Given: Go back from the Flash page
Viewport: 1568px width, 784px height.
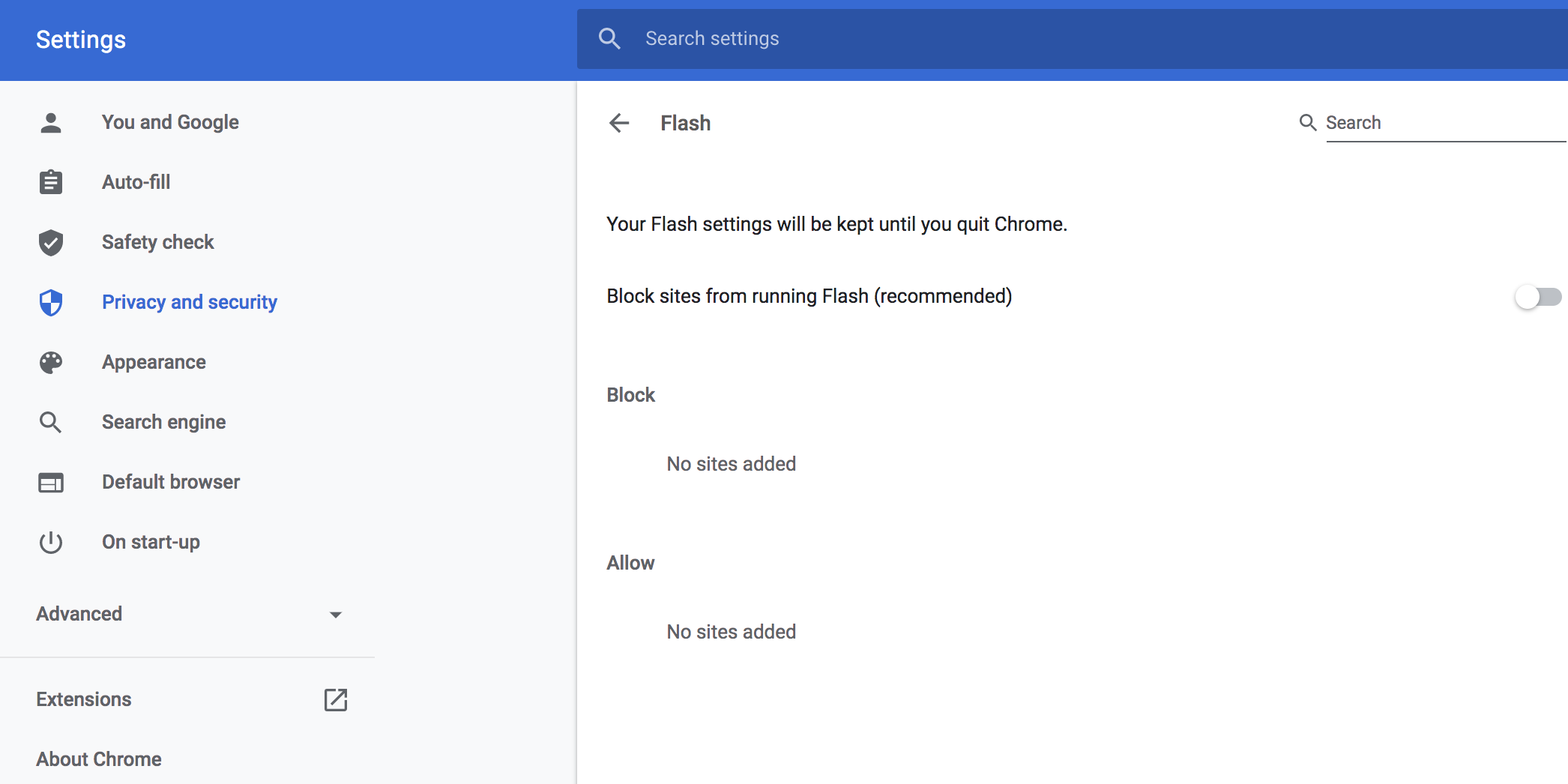Looking at the screenshot, I should 619,123.
